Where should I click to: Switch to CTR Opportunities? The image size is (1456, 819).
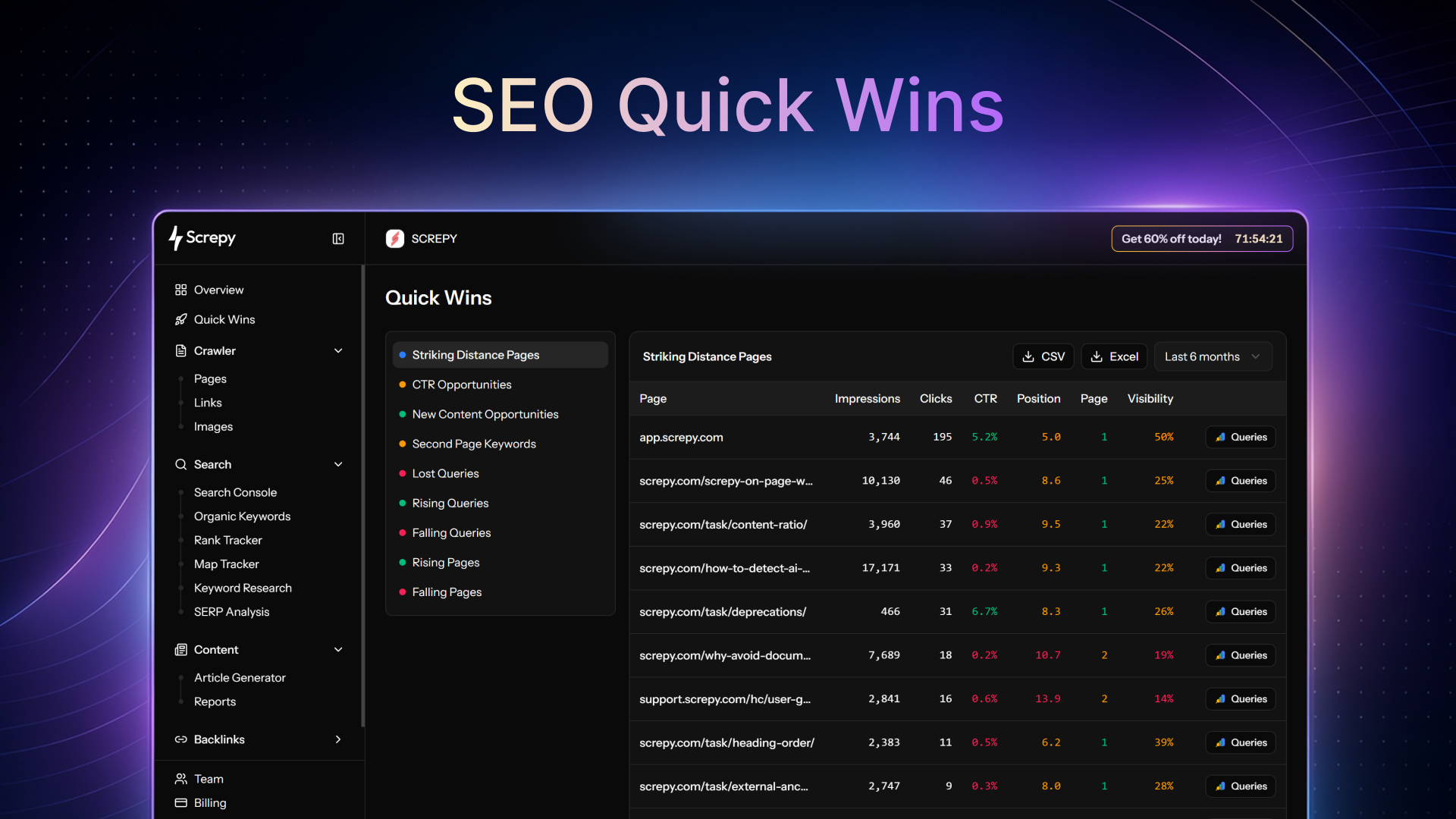[x=500, y=384]
